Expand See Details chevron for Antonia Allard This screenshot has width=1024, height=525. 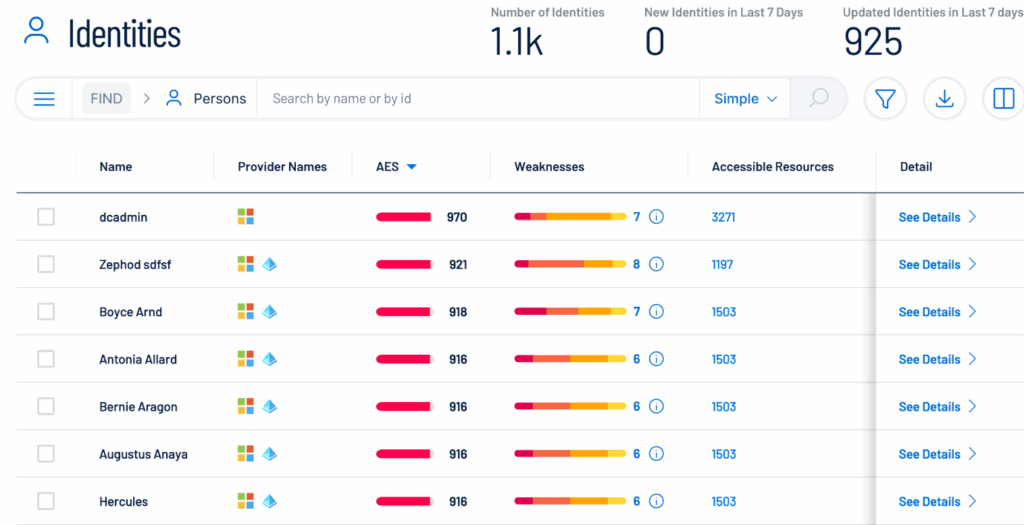[972, 359]
